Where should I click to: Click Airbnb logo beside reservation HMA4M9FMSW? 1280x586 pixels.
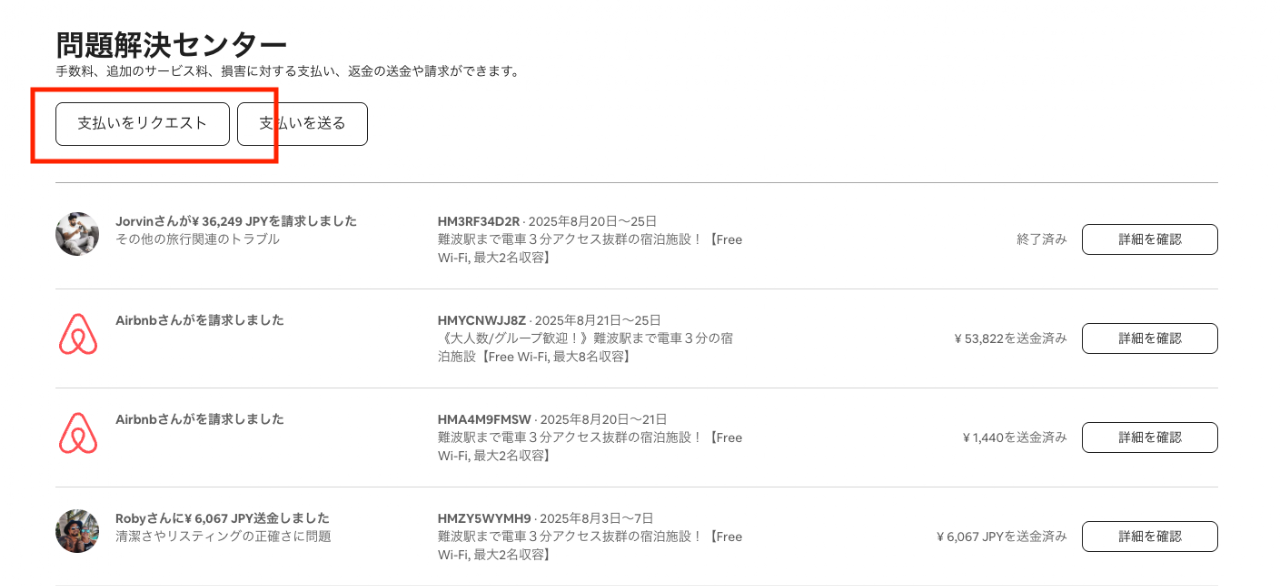77,433
